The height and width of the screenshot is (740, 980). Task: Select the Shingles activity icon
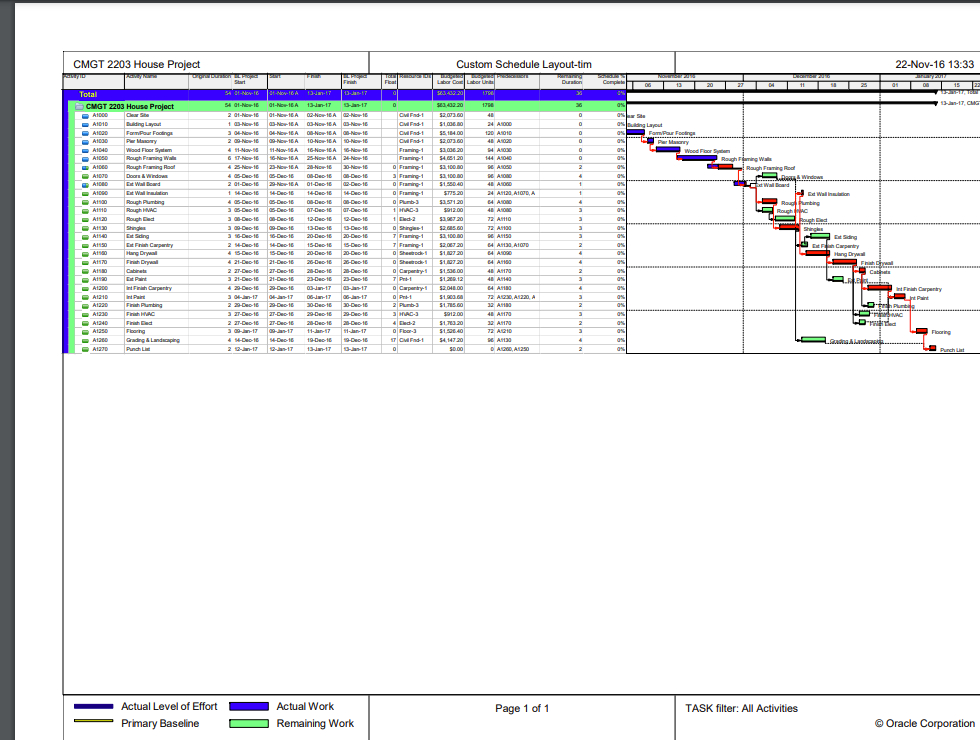point(86,227)
